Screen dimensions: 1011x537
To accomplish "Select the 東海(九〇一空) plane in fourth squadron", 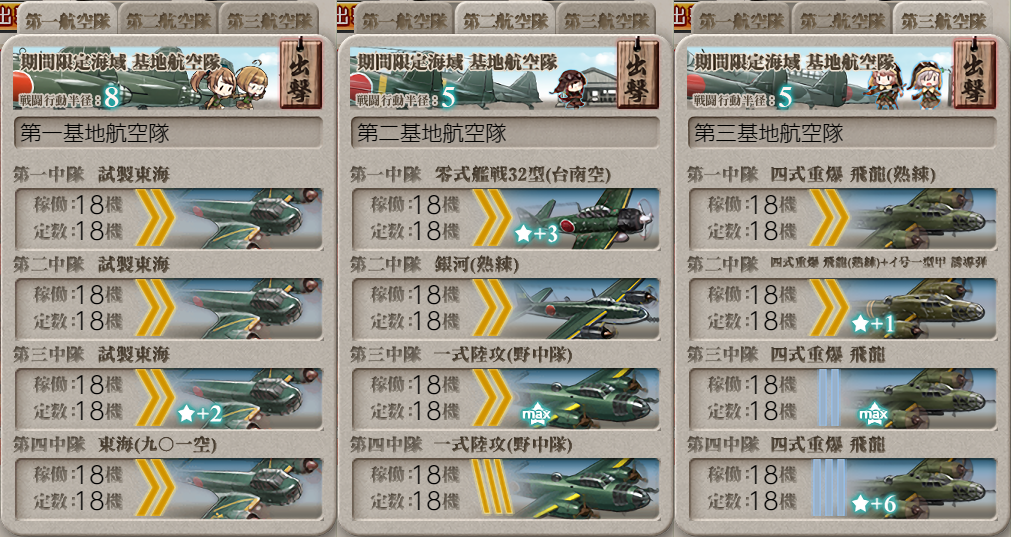I will coord(249,489).
